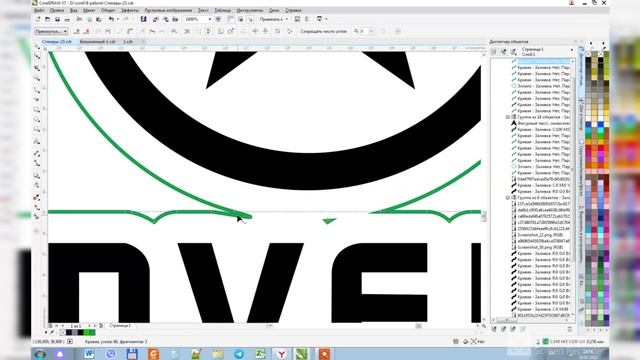The width and height of the screenshot is (640, 360).
Task: Click the Open file toolbar icon
Action: pyautogui.click(x=48, y=19)
